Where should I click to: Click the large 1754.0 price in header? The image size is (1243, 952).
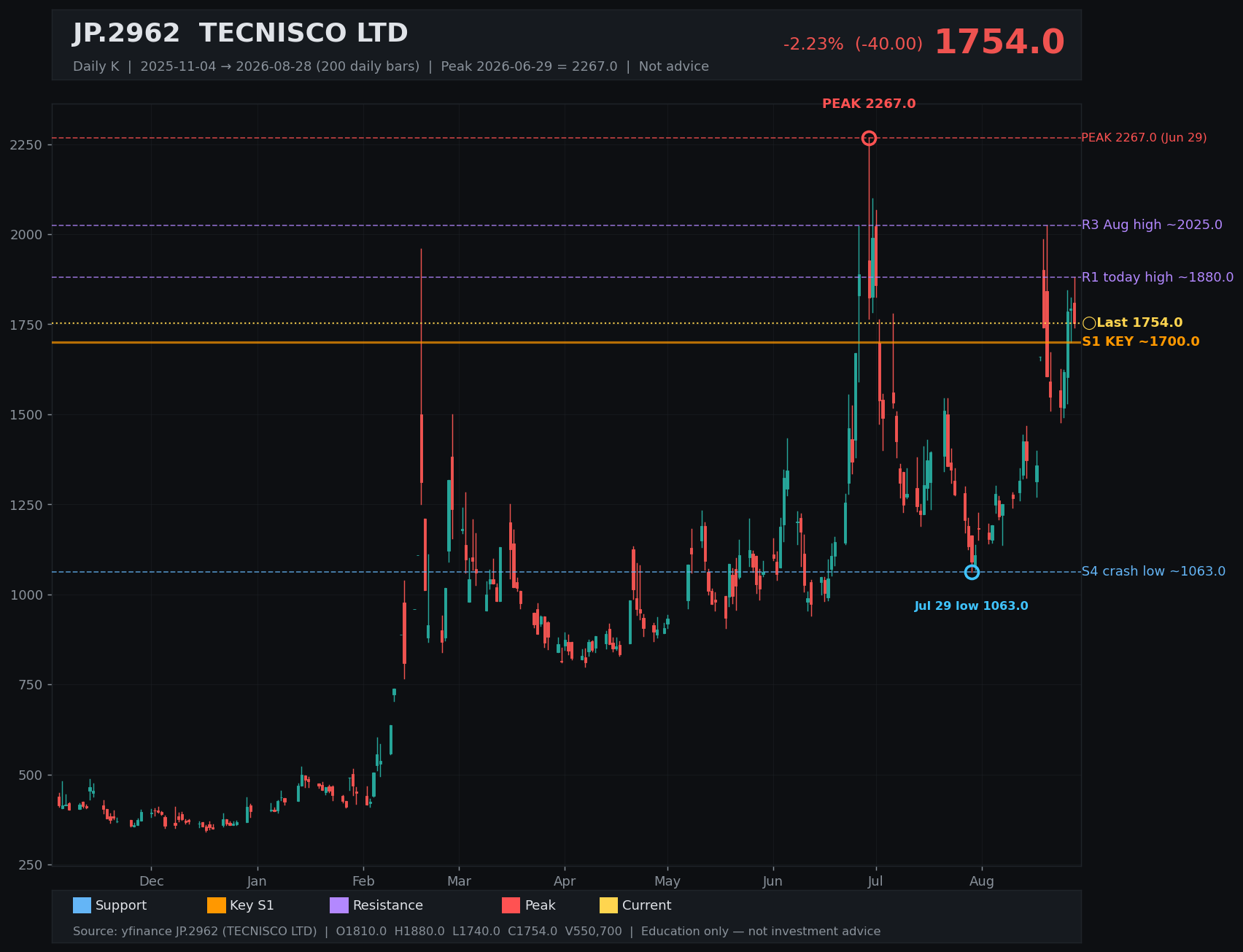(x=999, y=42)
